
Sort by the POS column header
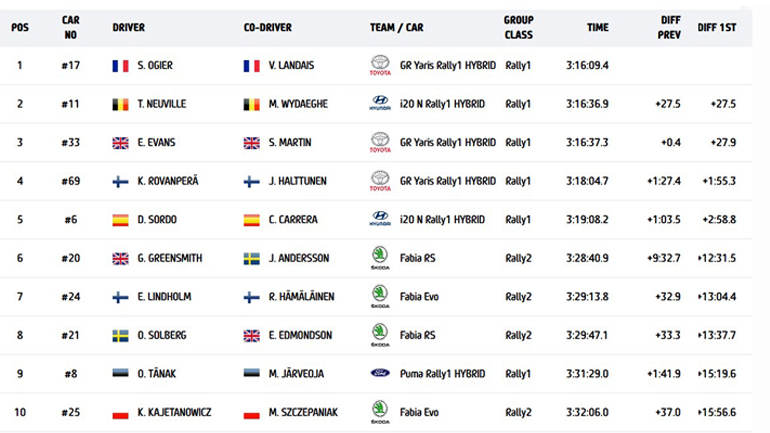pos(20,27)
